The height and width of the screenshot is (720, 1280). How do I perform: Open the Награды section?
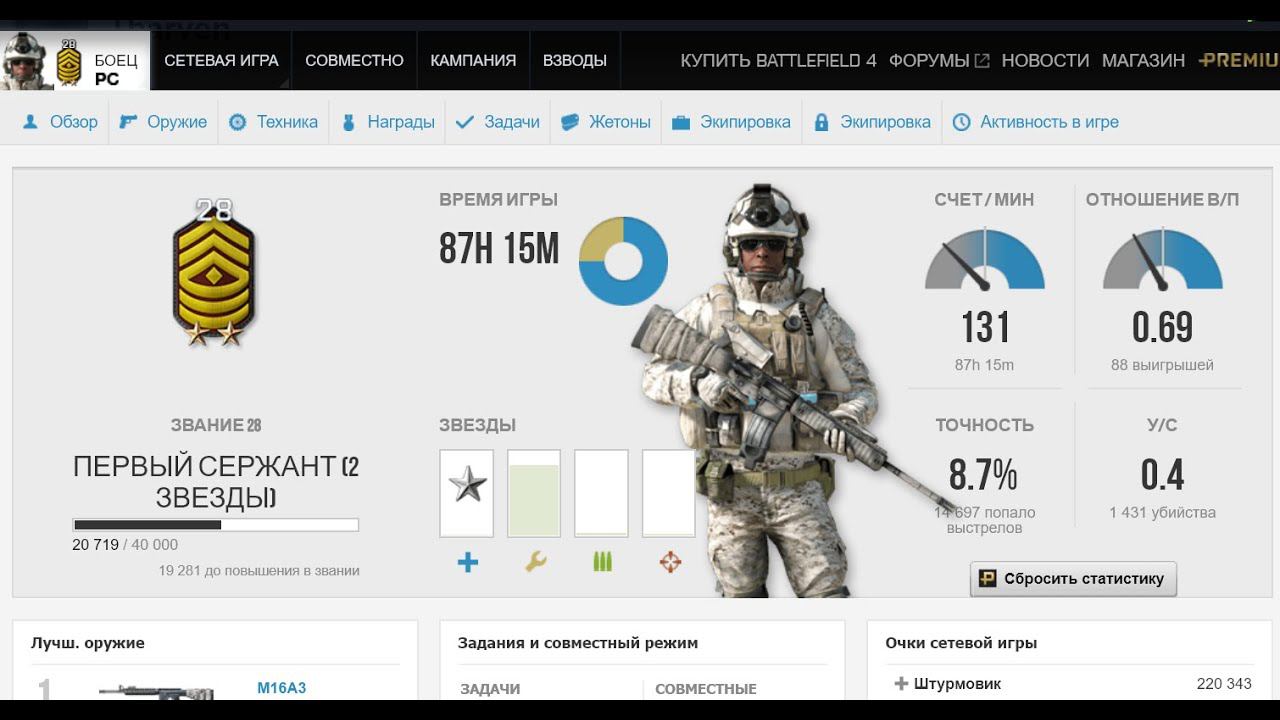(x=401, y=122)
